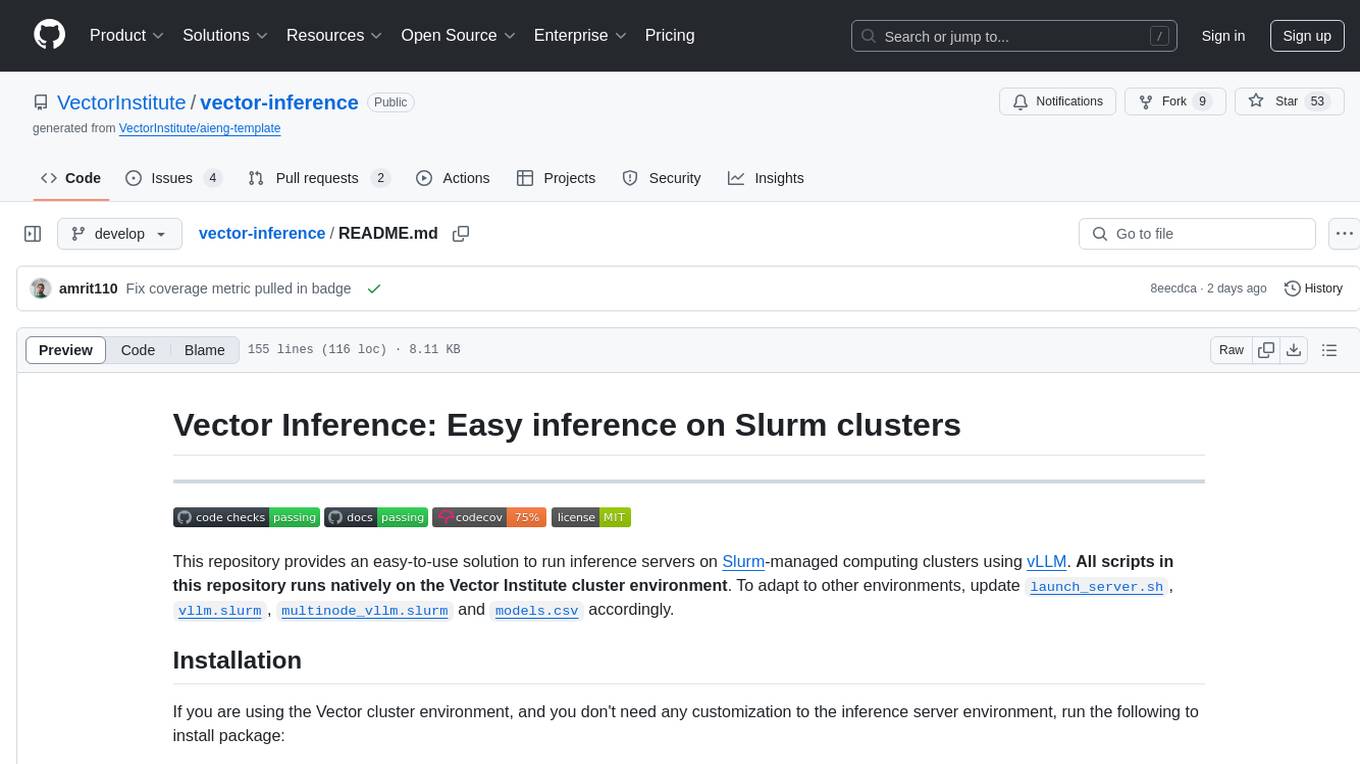The width and height of the screenshot is (1360, 764).
Task: Switch to the Insights tab
Action: pos(766,178)
